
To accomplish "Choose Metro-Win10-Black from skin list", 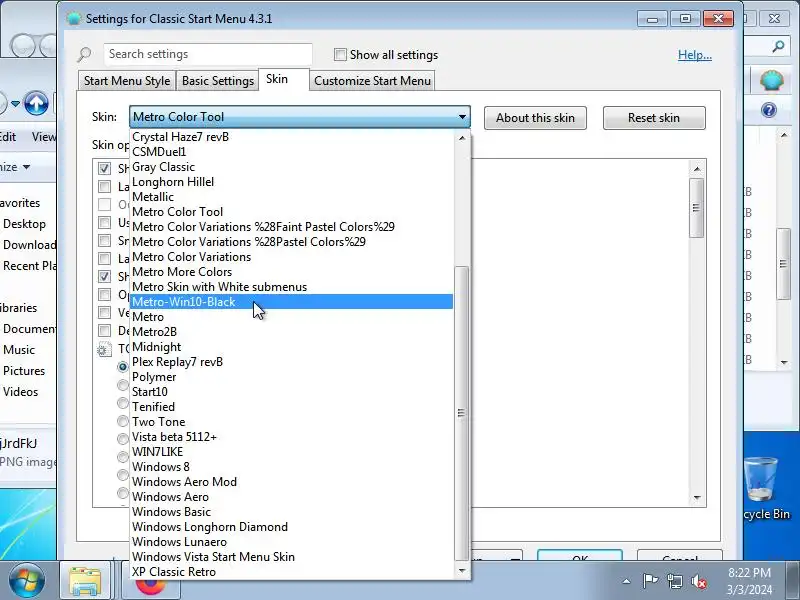I will pyautogui.click(x=291, y=302).
